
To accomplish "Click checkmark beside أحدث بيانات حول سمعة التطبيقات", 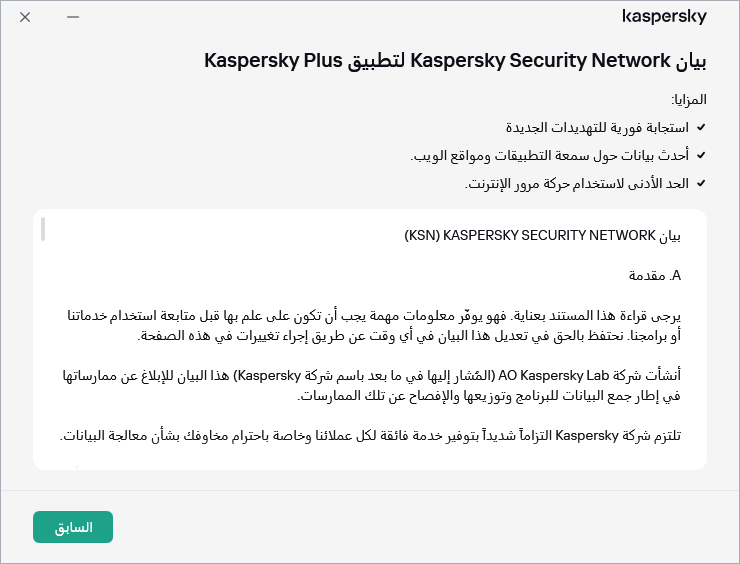I will (701, 155).
